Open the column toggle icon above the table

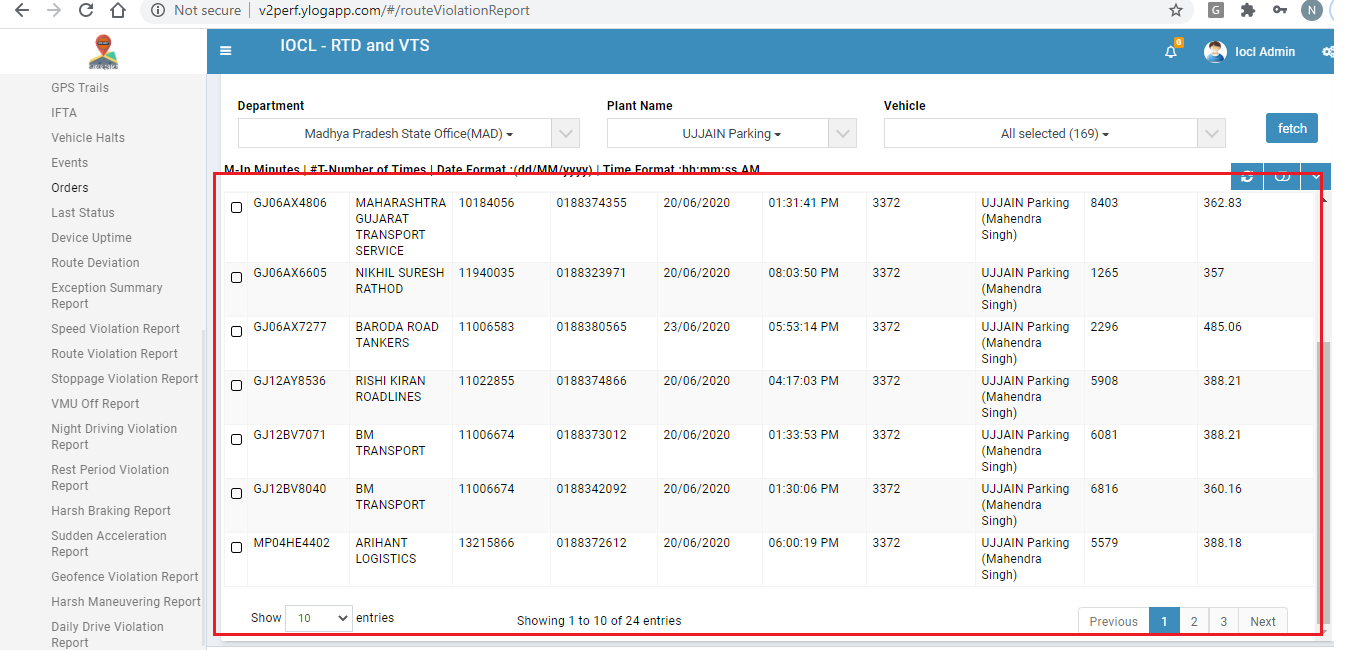pyautogui.click(x=1281, y=177)
